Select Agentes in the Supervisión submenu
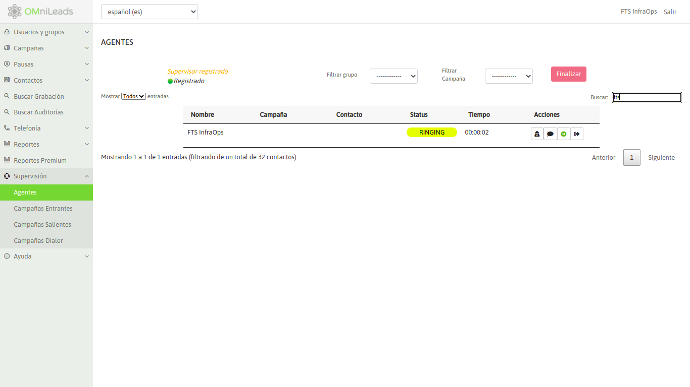Viewport: 690px width, 387px height. click(x=46, y=192)
